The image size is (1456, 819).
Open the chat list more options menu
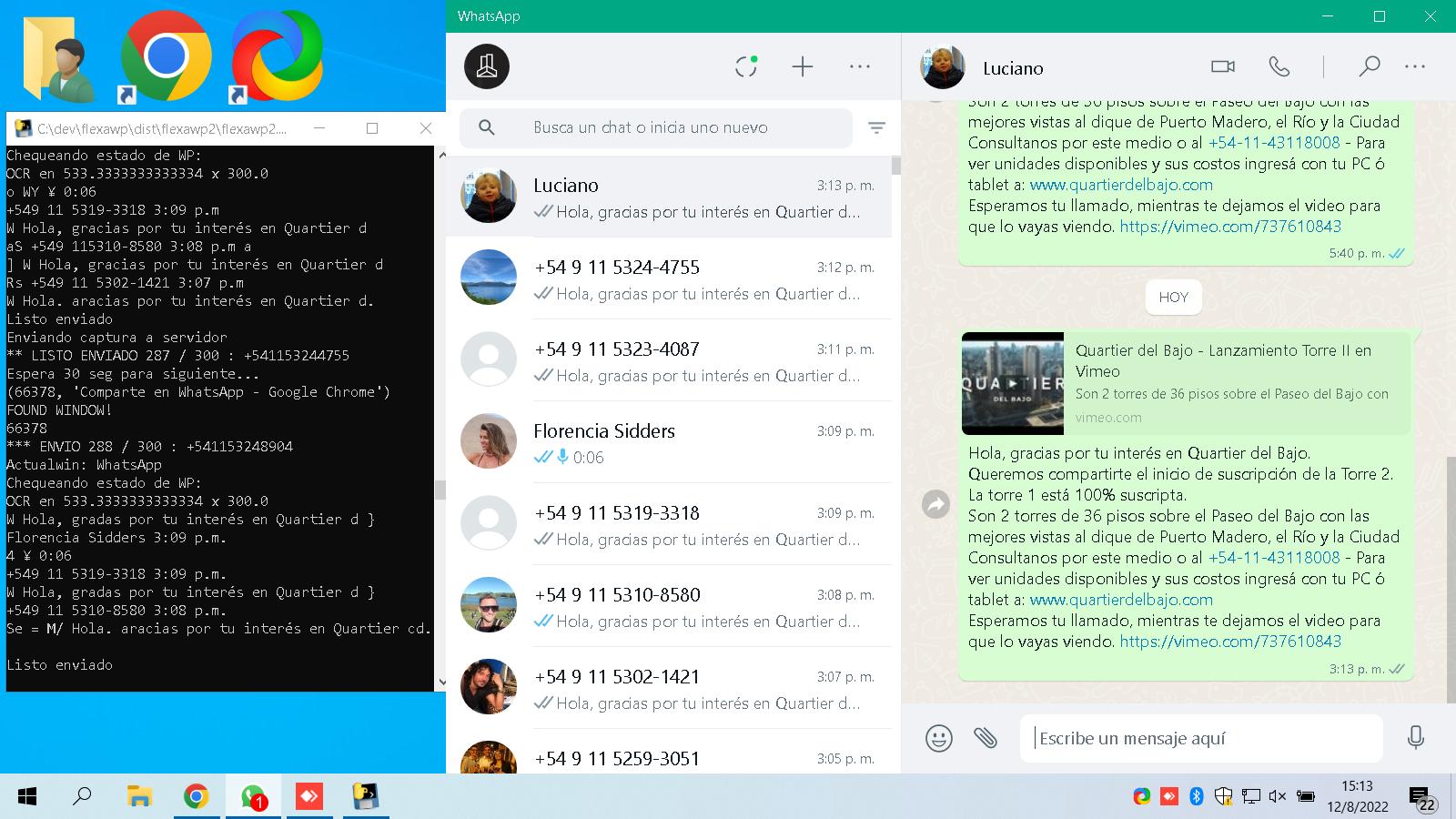click(860, 66)
